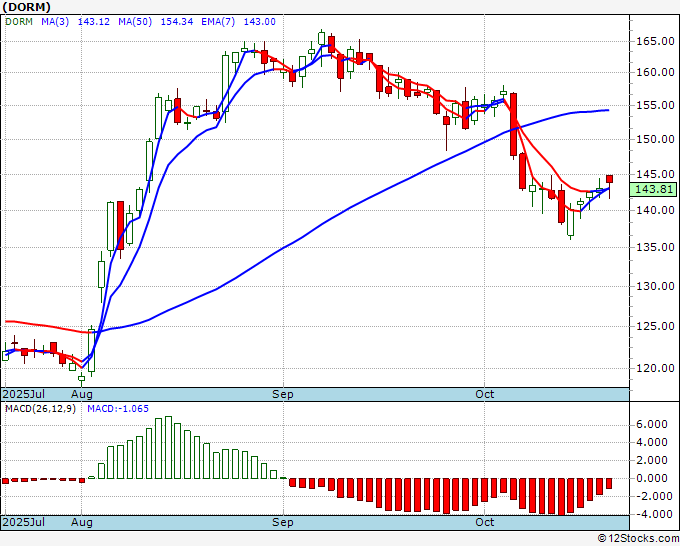This screenshot has height=546, width=680.
Task: Click the Oct label on MACD axis
Action: tap(484, 522)
